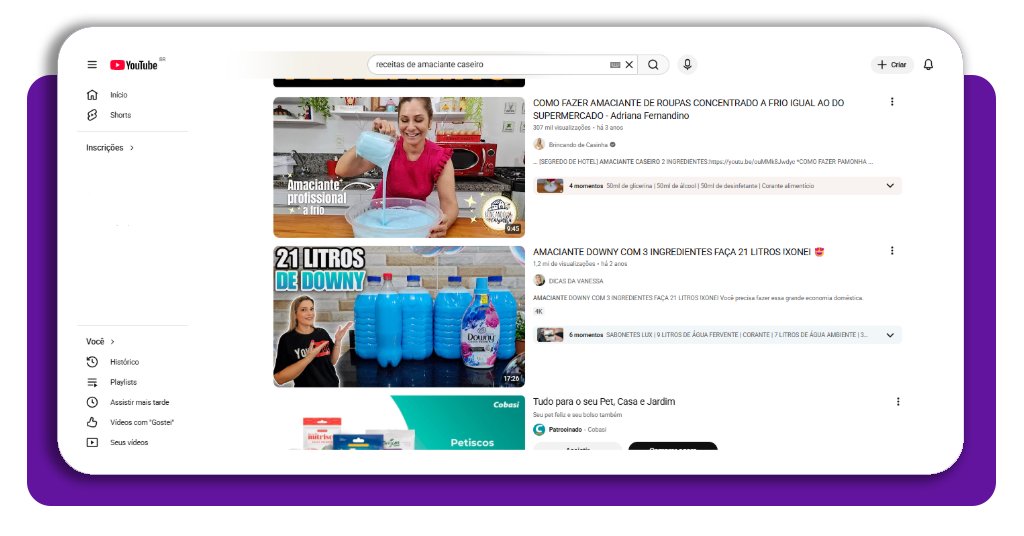Click the Playlists list icon
The height and width of the screenshot is (536, 1024).
click(x=92, y=382)
